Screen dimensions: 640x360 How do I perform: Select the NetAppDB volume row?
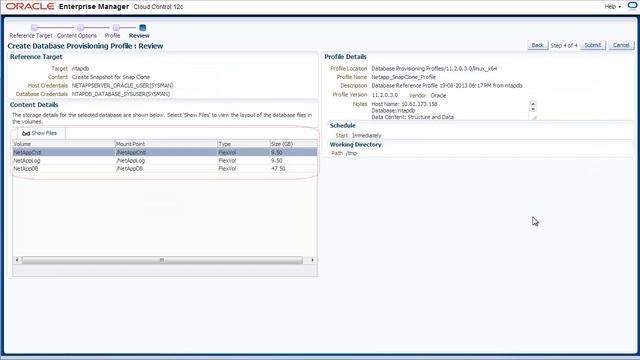pyautogui.click(x=165, y=168)
